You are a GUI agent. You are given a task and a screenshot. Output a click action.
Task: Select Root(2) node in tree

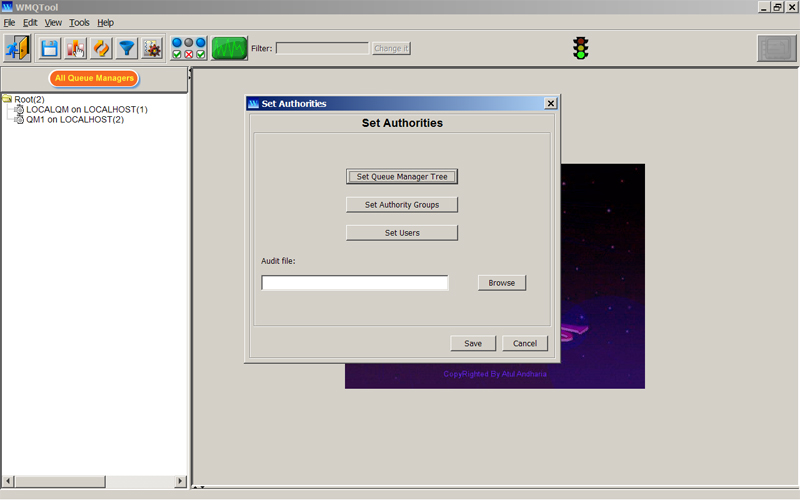point(29,99)
